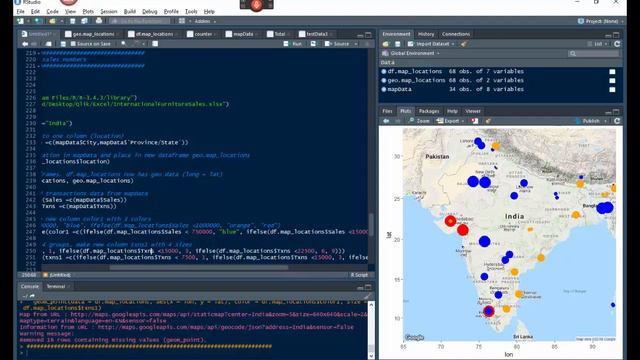Clear all plots with broom icon

(488, 121)
